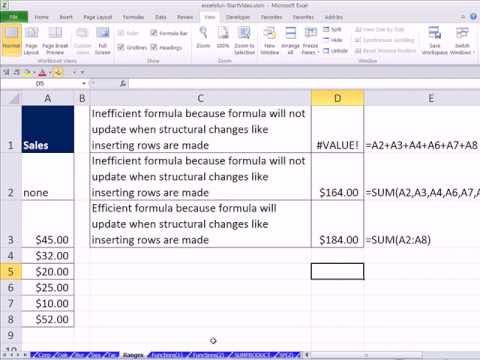The image size is (480, 360).
Task: Minimize the ribbon arrow
Action: click(x=463, y=17)
